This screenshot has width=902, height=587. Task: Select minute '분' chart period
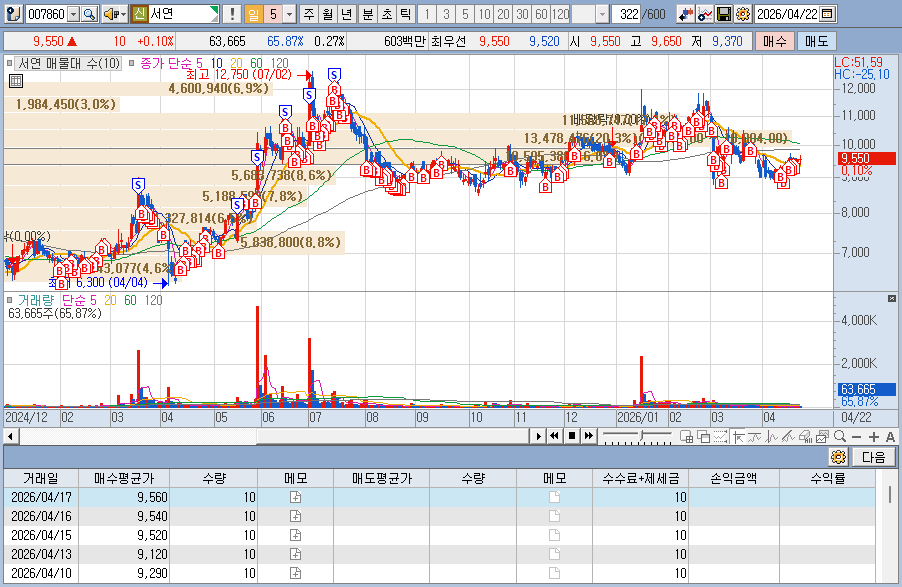point(367,14)
